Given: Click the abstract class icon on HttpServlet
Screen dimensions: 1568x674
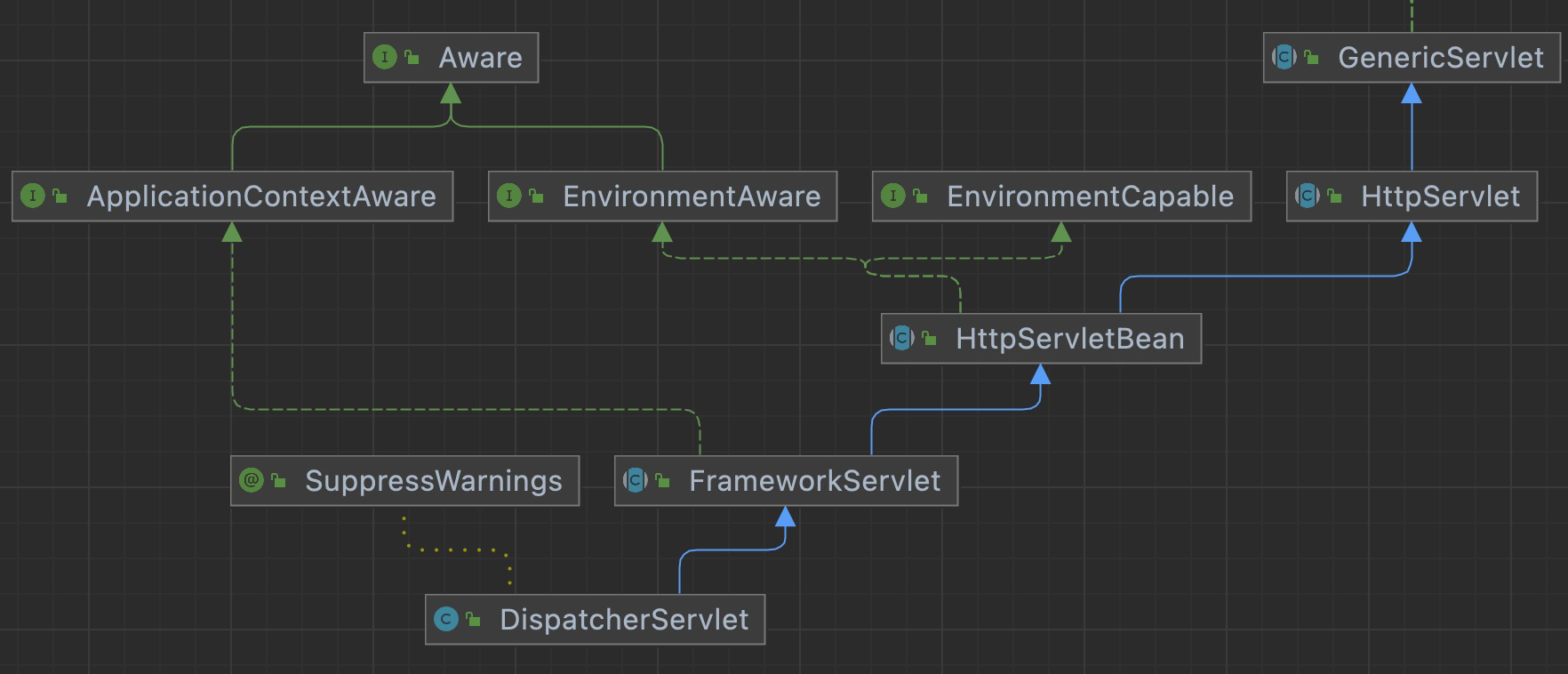Looking at the screenshot, I should 1307,197.
